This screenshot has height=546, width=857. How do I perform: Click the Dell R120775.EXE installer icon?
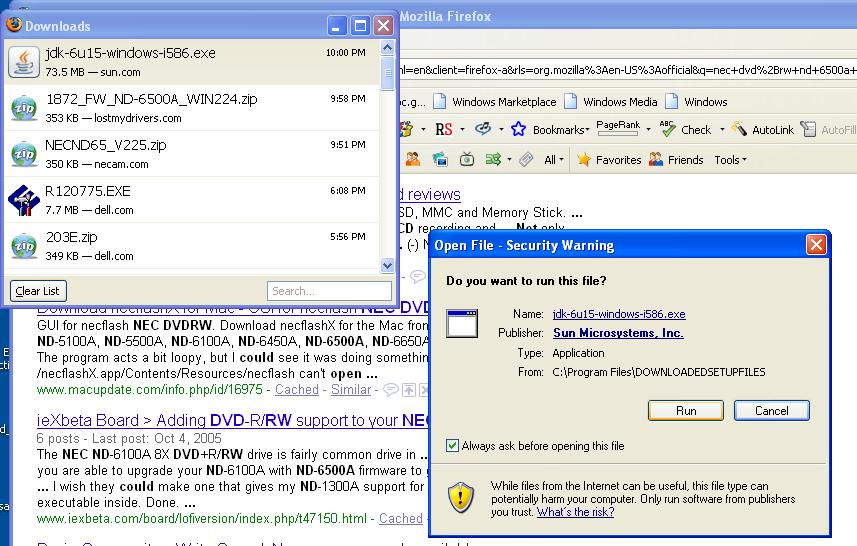(x=24, y=200)
